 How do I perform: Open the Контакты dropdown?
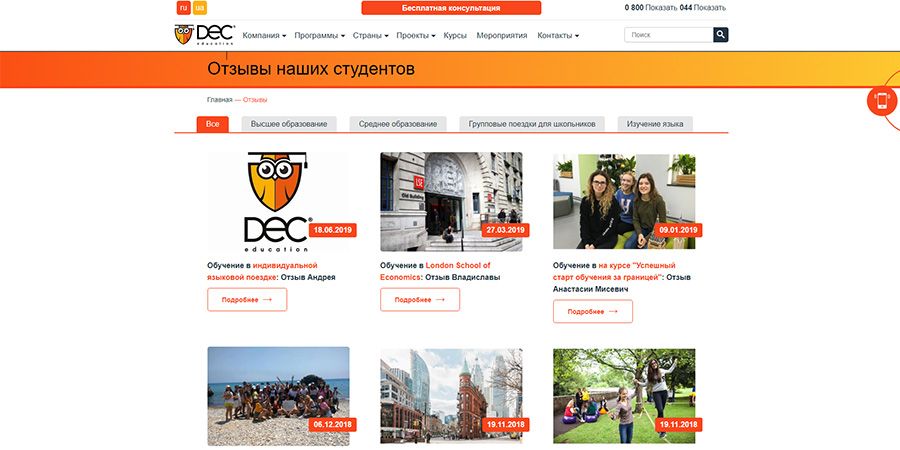pos(558,35)
